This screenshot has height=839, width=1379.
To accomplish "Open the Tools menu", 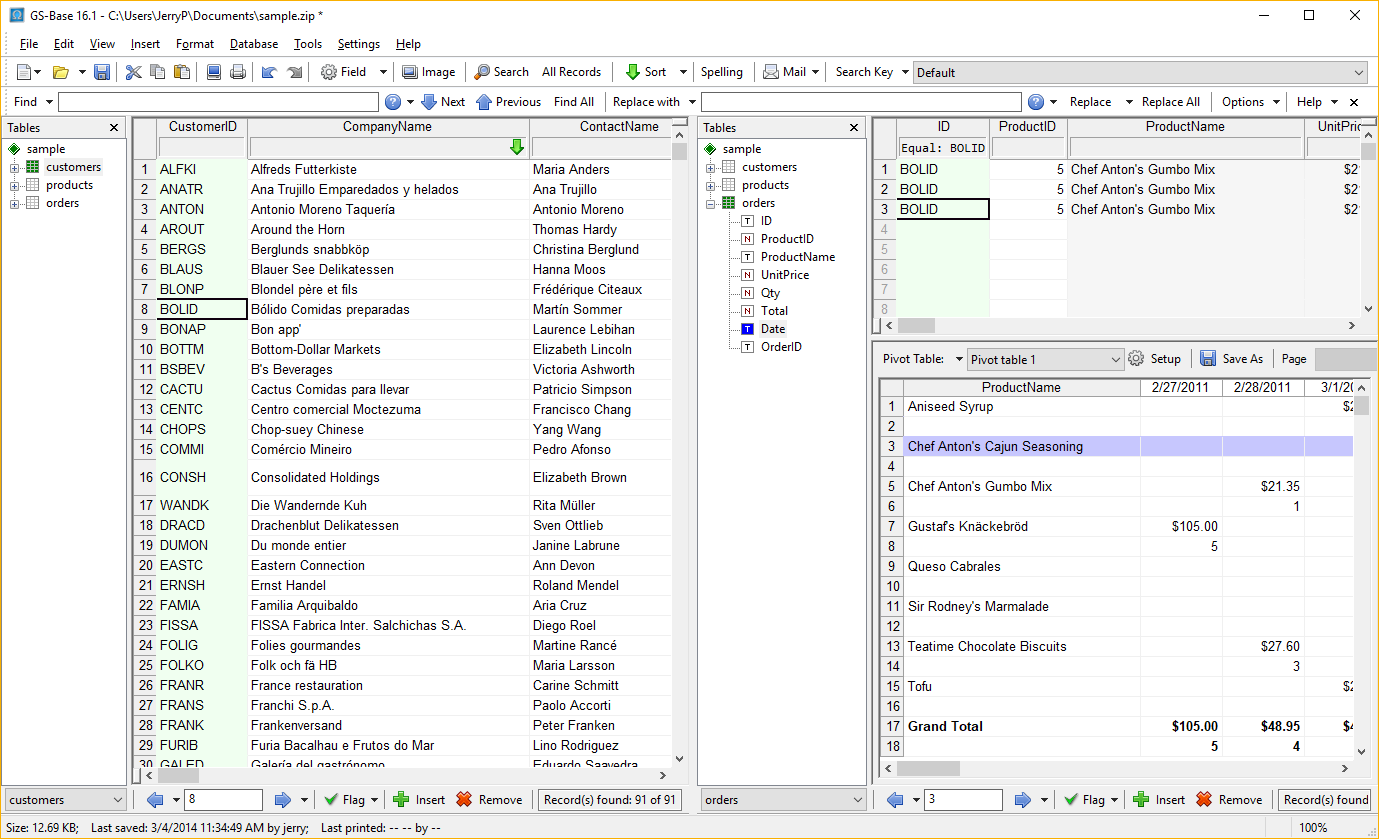I will pyautogui.click(x=307, y=44).
